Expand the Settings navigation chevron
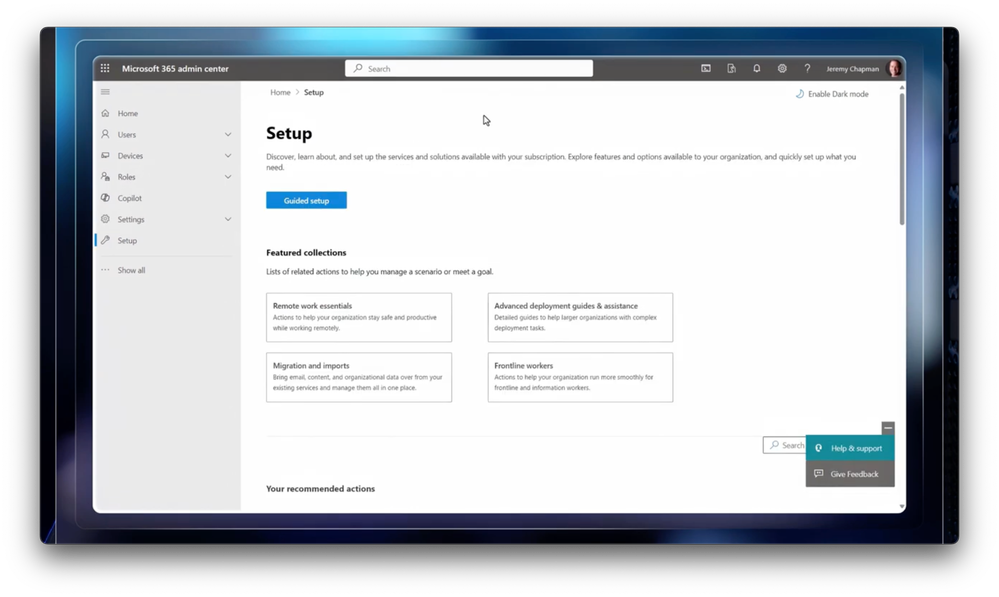 [228, 219]
